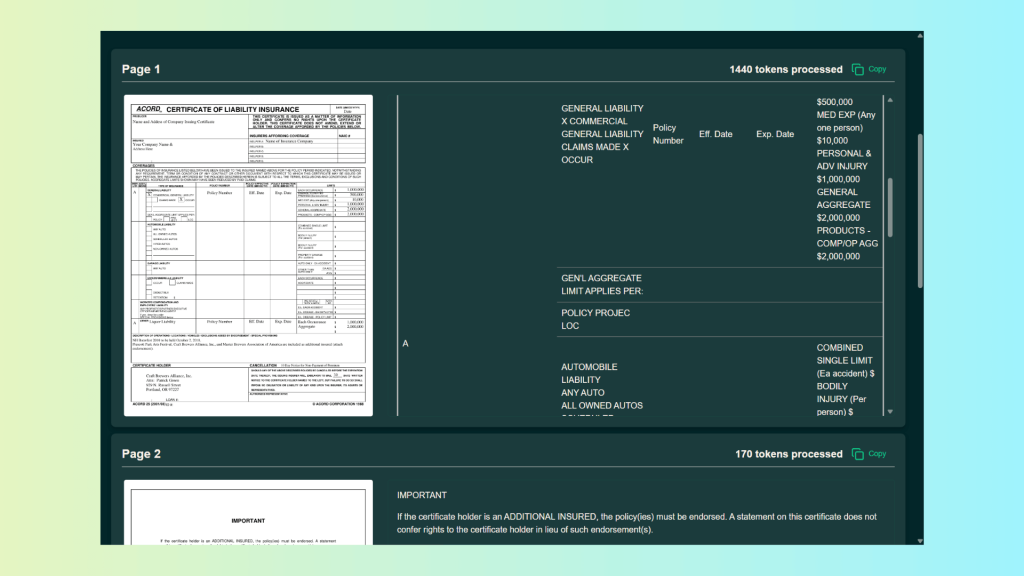Click the POLICY PROJEC LOC cell
Viewport: 1024px width, 576px height.
pos(595,319)
